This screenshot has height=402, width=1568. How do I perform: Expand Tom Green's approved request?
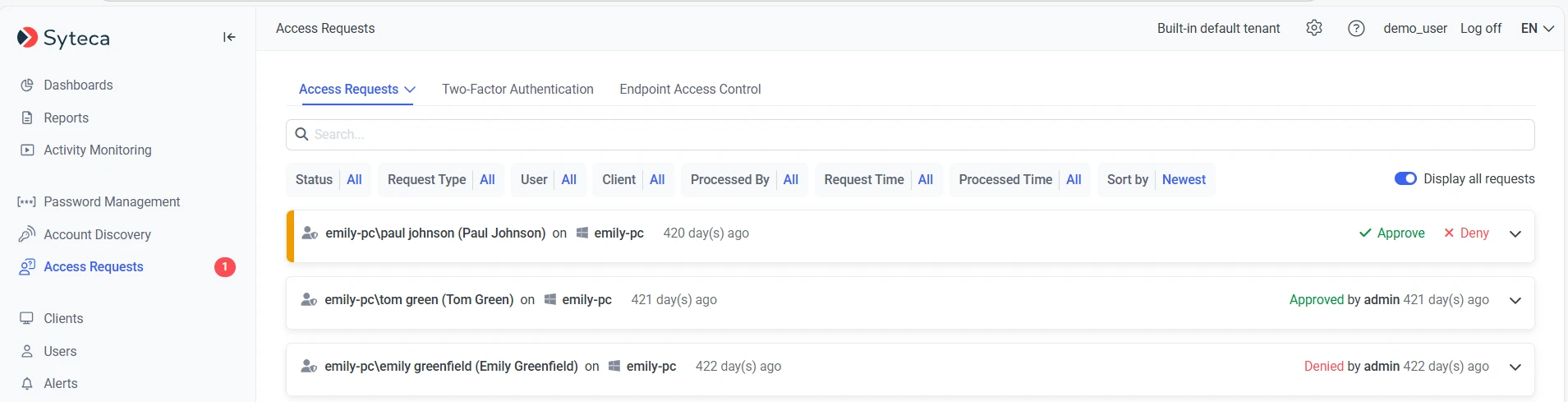click(1515, 300)
